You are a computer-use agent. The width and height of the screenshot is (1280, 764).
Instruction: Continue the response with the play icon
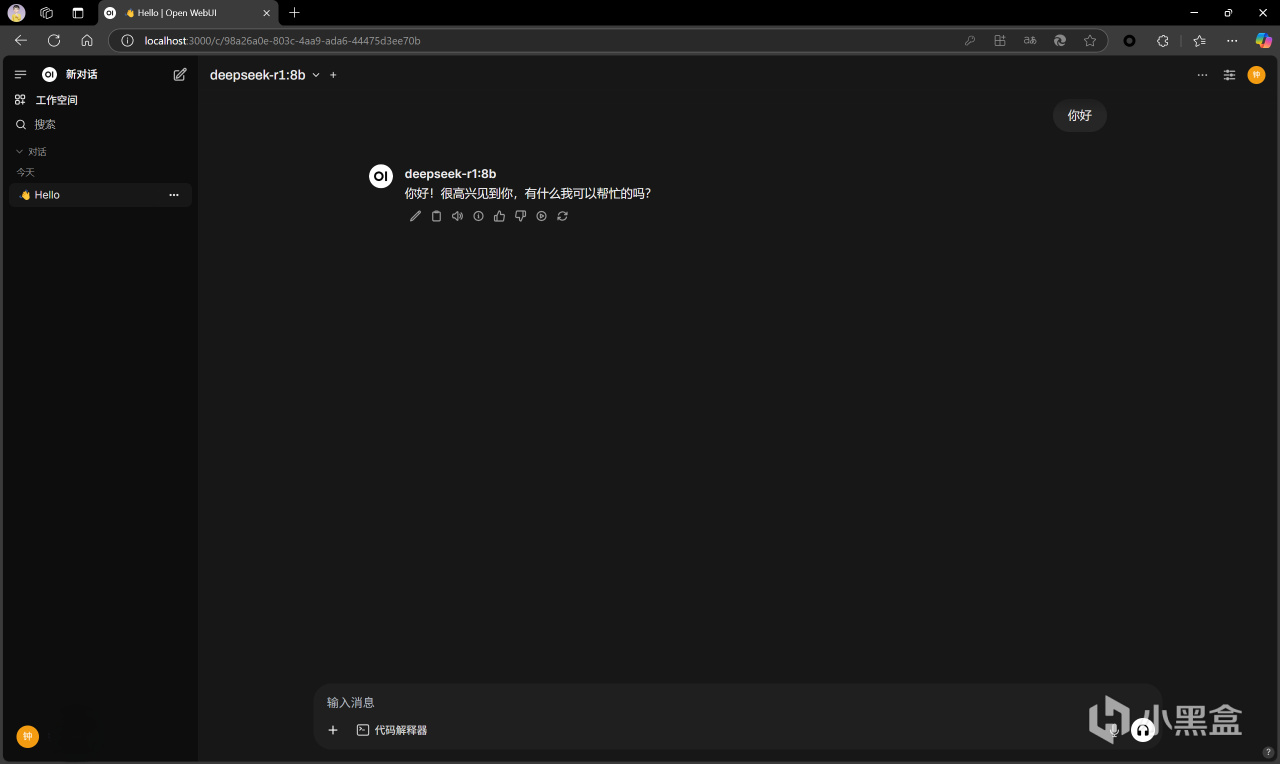pos(541,216)
